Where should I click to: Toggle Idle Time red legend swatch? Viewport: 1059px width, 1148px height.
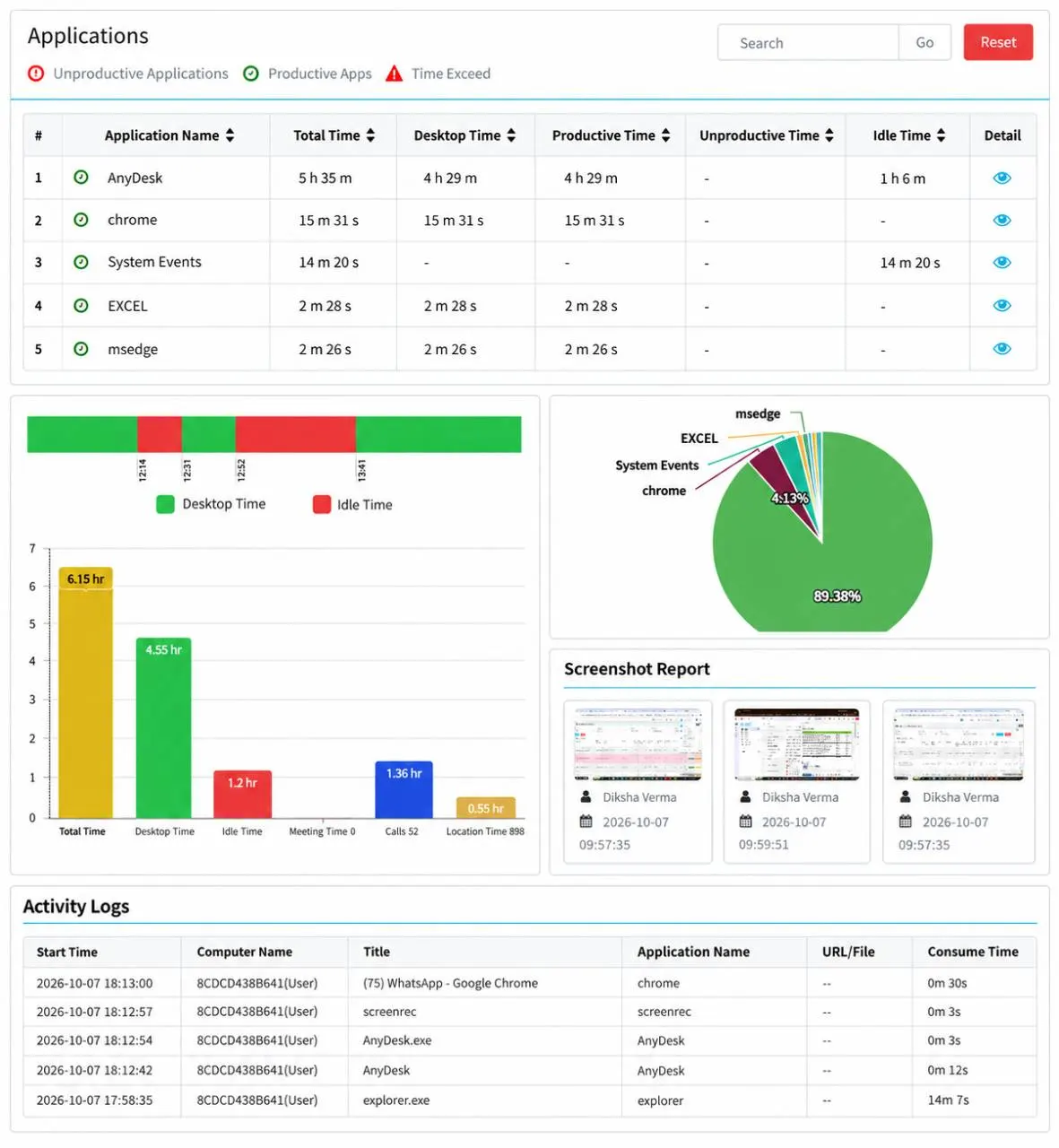[x=322, y=504]
